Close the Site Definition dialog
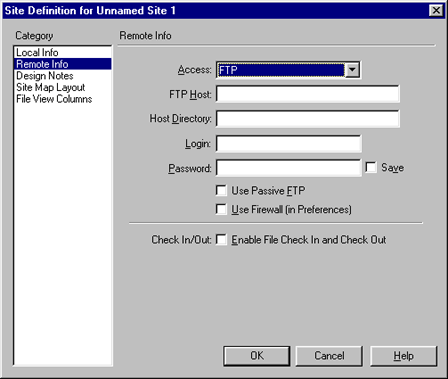Viewport: 448px width, 379px height. [436, 10]
